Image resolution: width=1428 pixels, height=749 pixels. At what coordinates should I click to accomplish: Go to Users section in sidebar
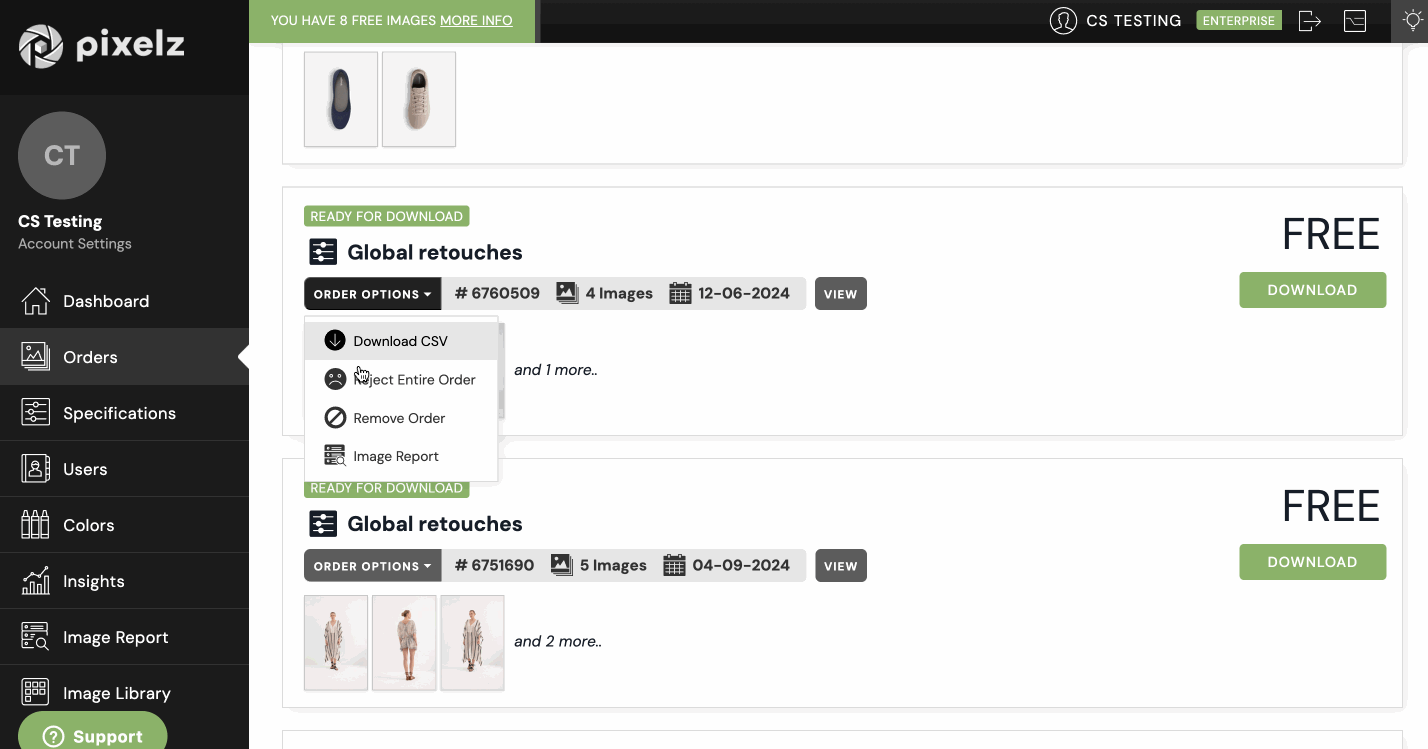(x=84, y=469)
